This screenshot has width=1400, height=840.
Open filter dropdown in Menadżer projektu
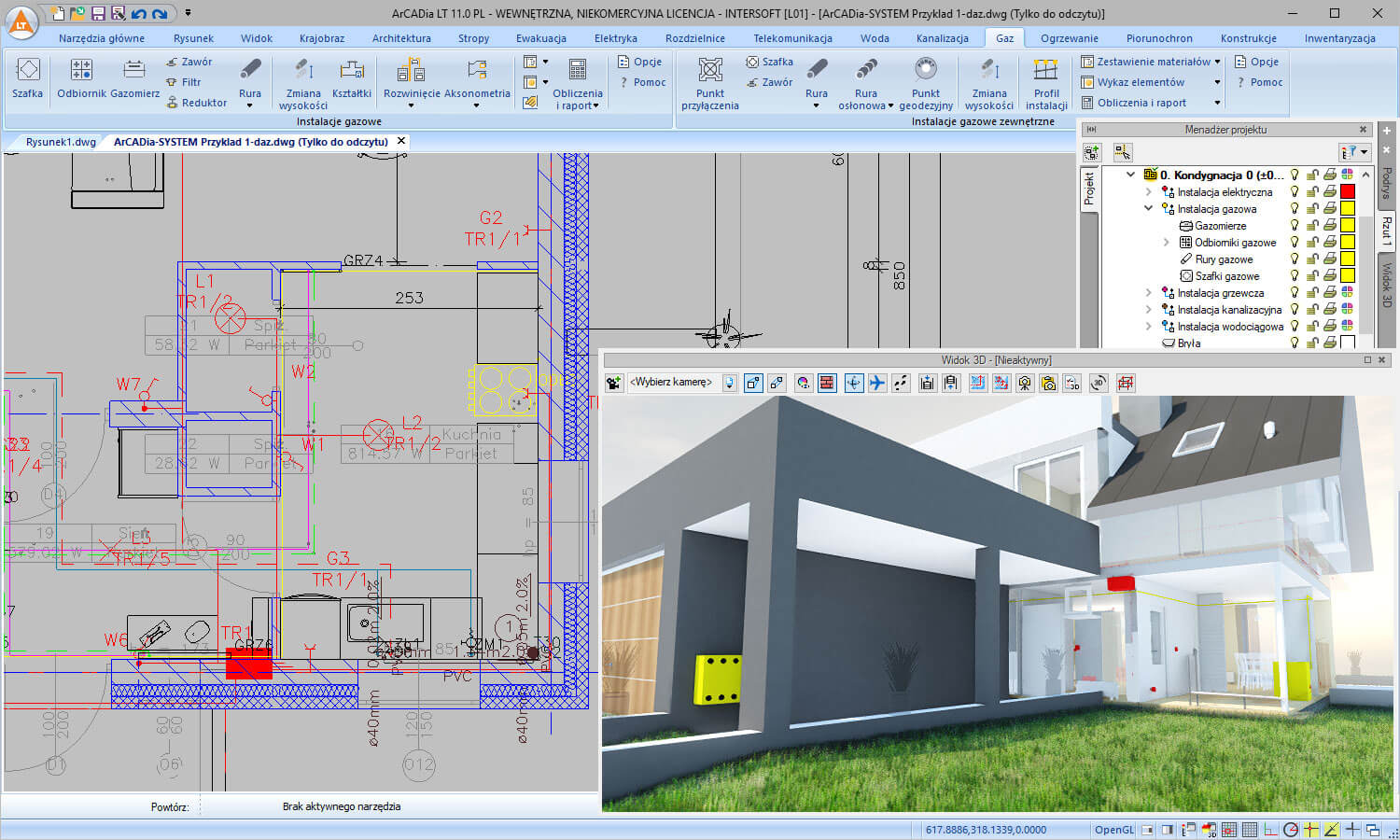point(1354,151)
